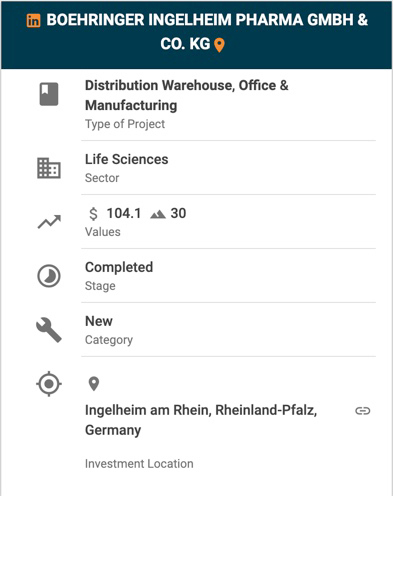Click the book icon for project type
The height and width of the screenshot is (568, 393).
click(x=49, y=94)
